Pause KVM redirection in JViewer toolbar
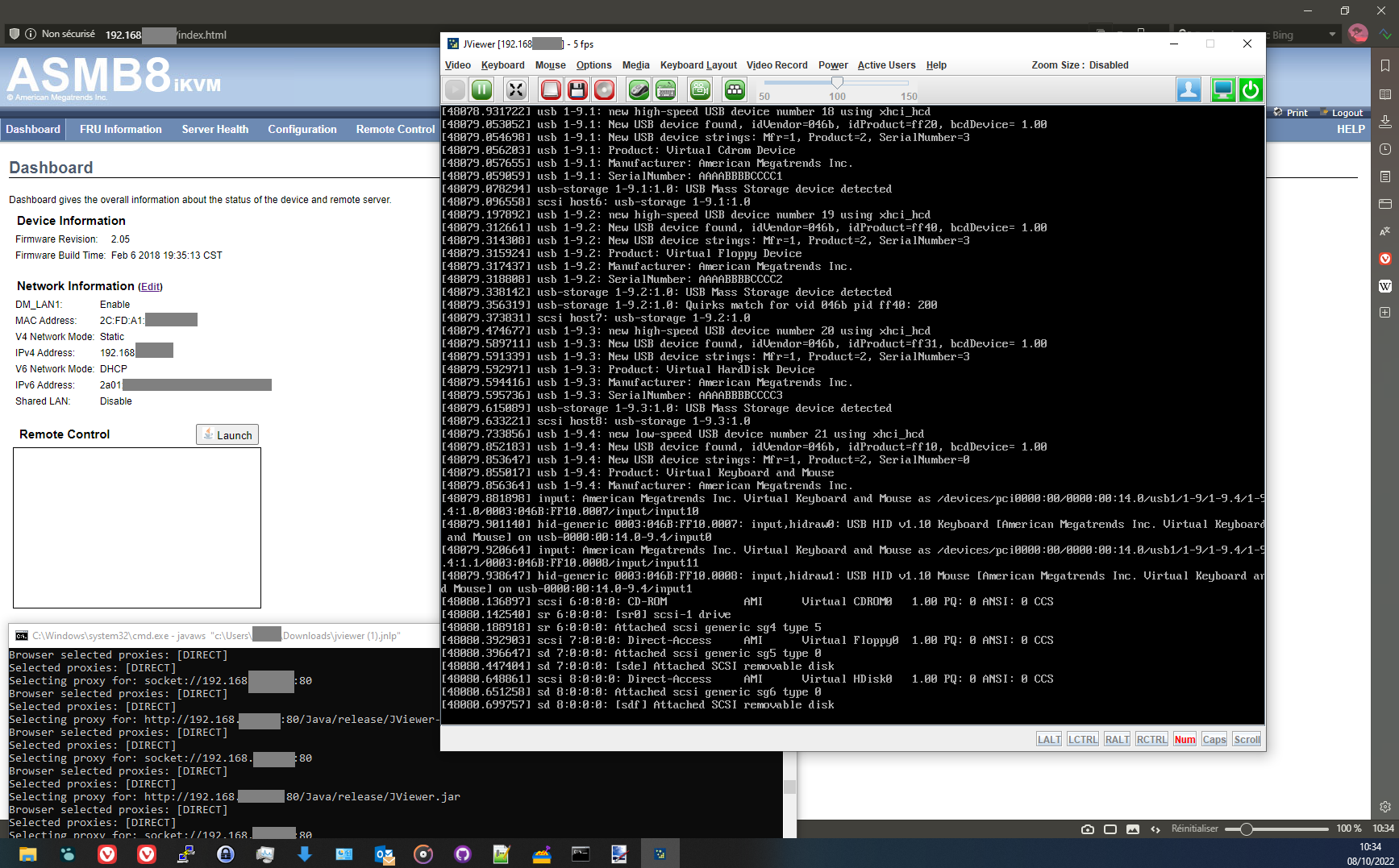Image resolution: width=1399 pixels, height=868 pixels. (481, 89)
